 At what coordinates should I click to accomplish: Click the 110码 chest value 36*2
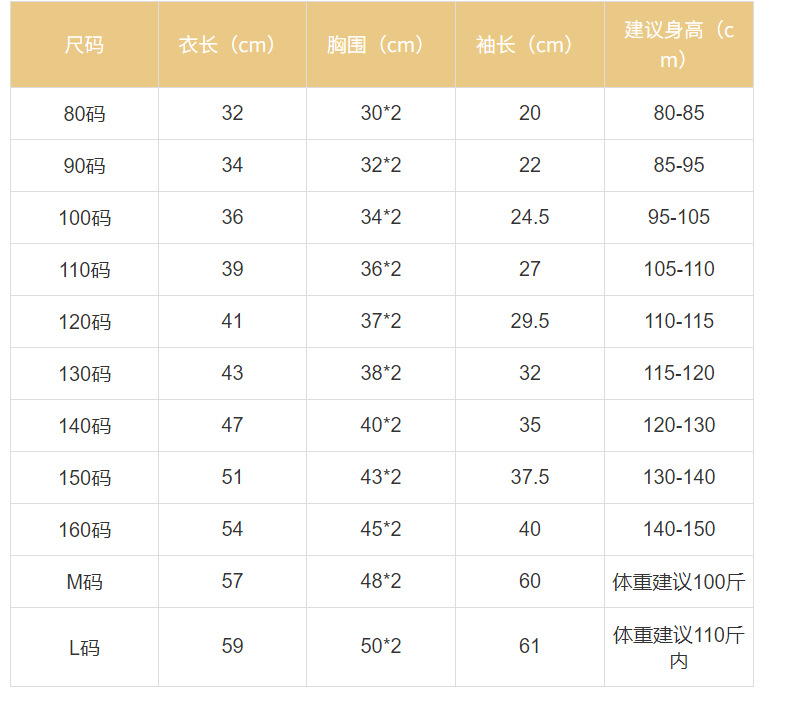tap(380, 269)
